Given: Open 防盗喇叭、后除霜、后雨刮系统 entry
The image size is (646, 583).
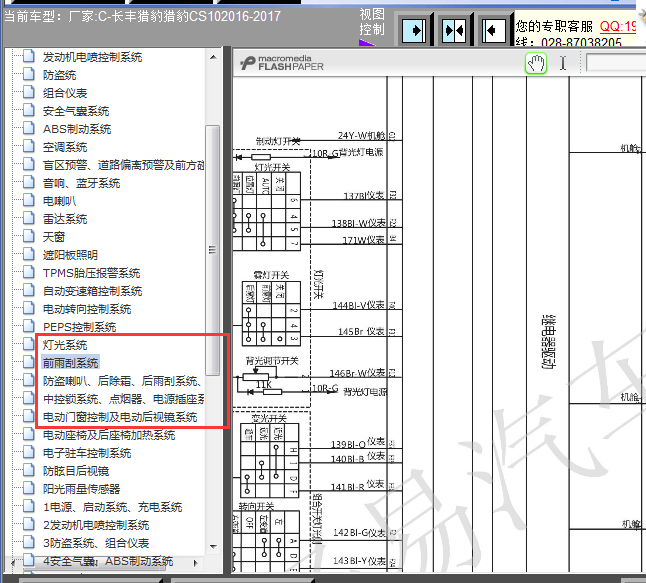Looking at the screenshot, I should coord(122,381).
